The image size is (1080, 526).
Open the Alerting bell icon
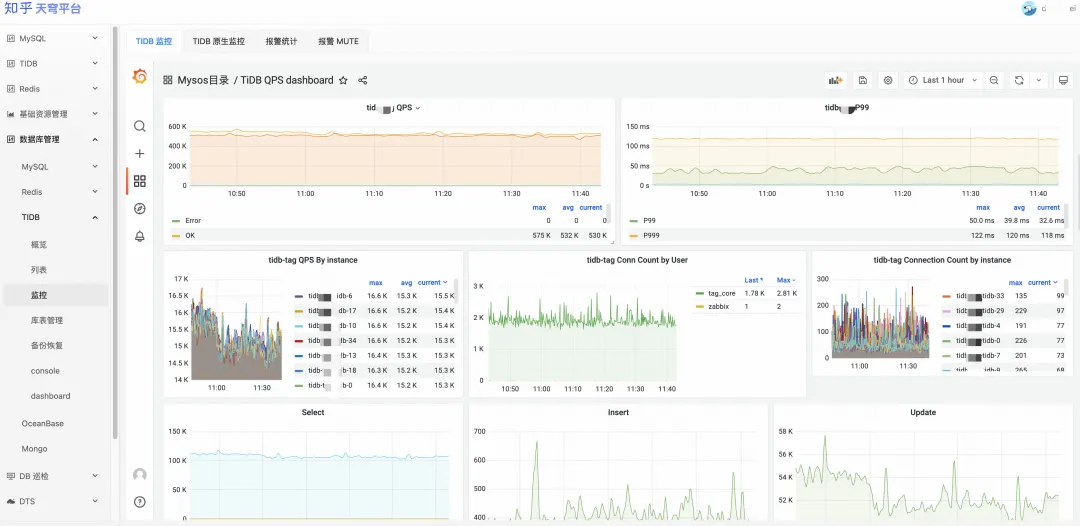[x=139, y=236]
